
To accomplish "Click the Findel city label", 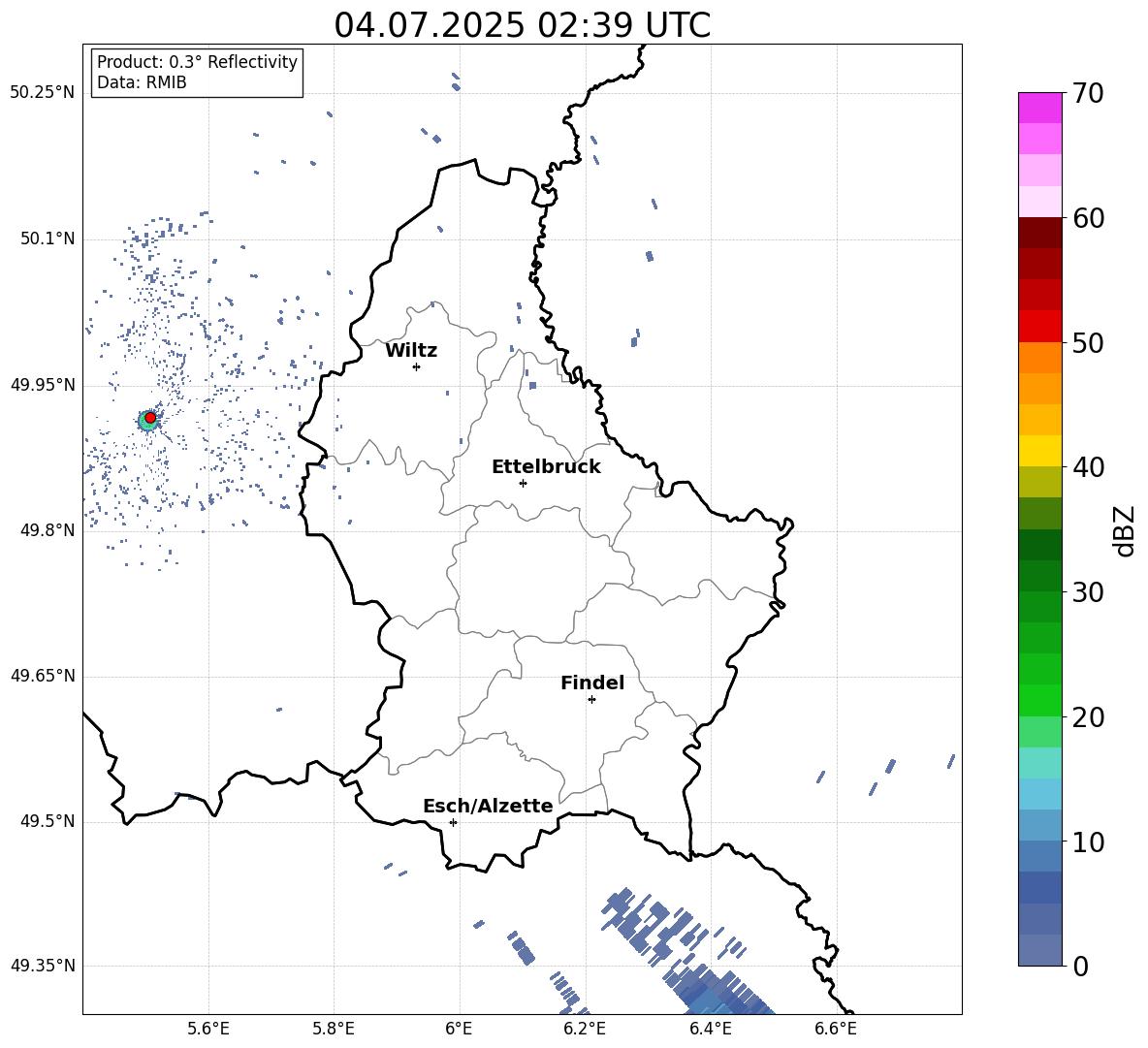I will coord(592,683).
